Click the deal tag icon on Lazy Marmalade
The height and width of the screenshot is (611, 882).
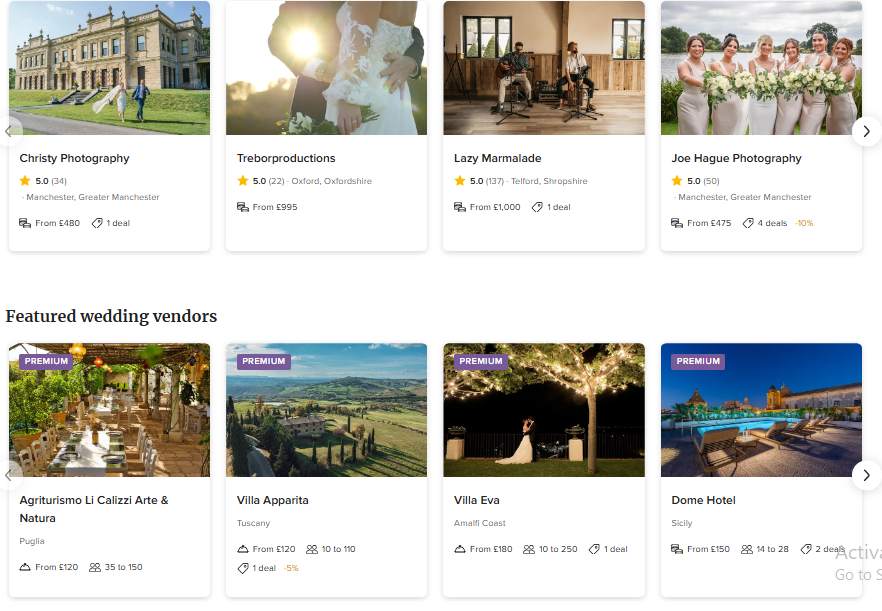pos(537,207)
